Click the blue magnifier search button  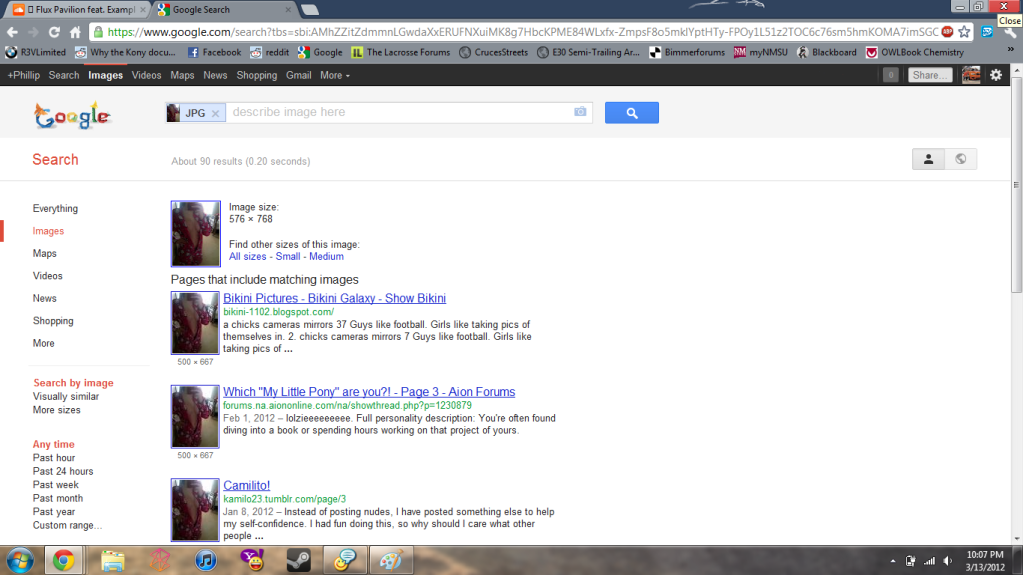click(x=632, y=112)
